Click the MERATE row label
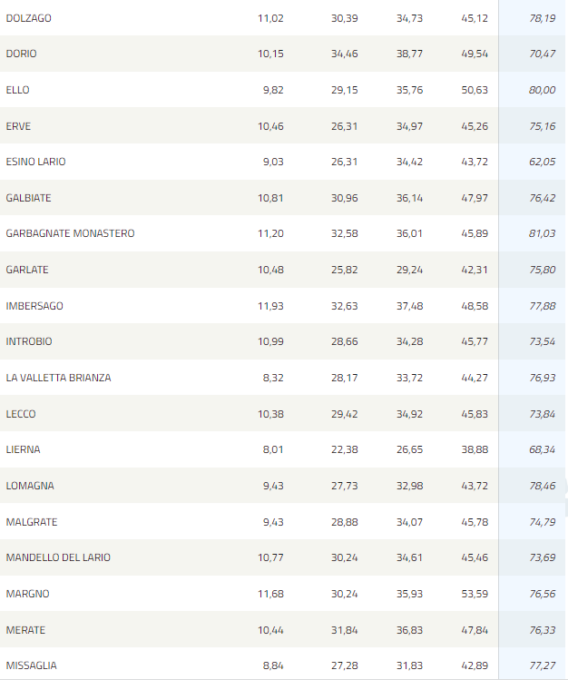Screen dimensions: 568x680 tap(26, 630)
